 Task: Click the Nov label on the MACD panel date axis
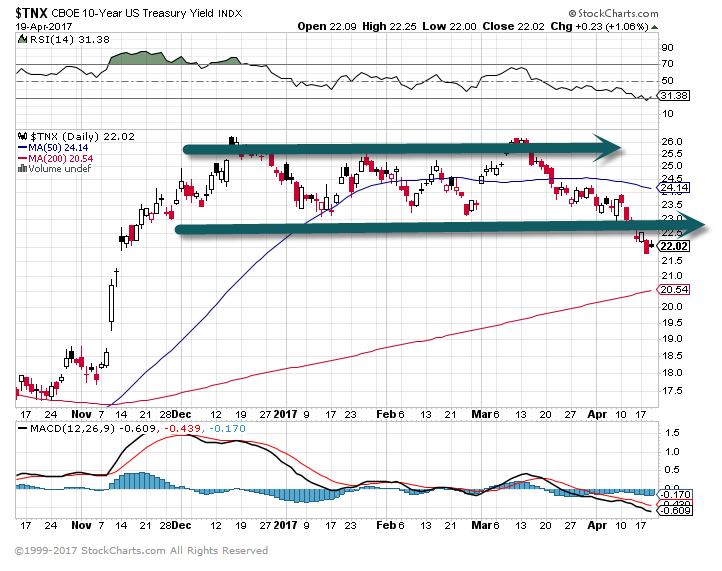click(x=81, y=525)
